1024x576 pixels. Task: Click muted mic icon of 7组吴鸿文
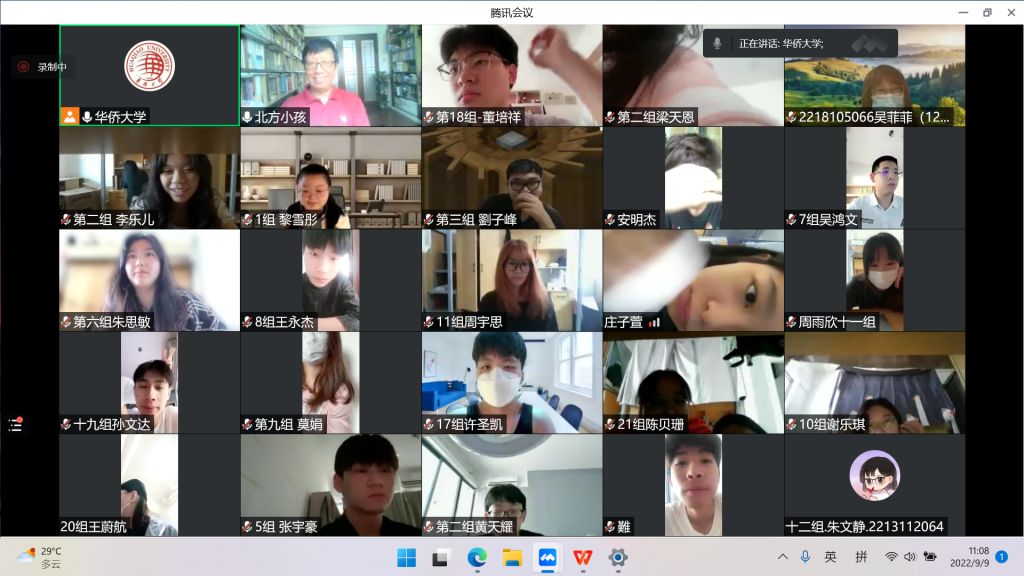[x=791, y=220]
